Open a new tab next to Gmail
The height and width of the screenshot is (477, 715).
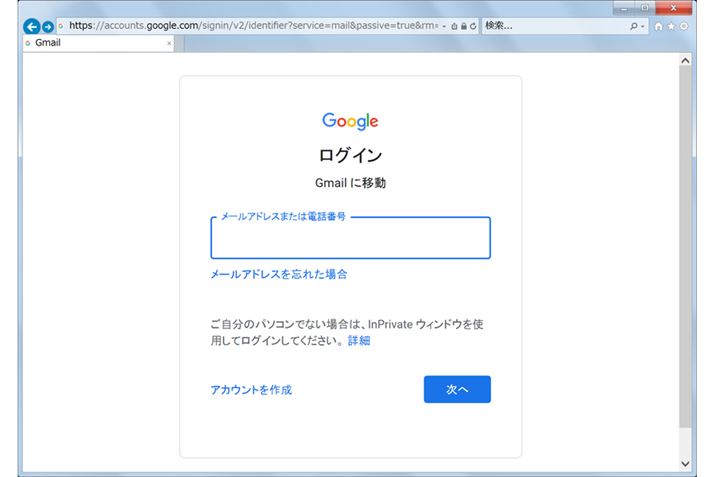[180, 43]
